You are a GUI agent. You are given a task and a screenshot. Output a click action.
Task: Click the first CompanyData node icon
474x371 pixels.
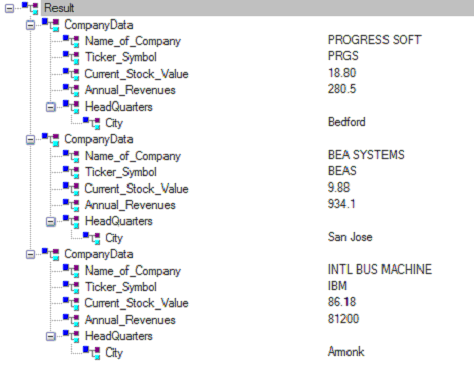(51, 25)
